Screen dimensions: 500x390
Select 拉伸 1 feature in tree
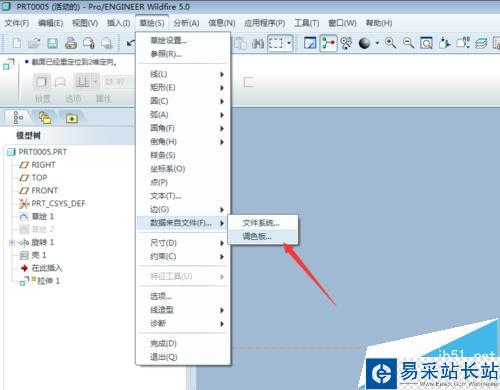coord(48,281)
